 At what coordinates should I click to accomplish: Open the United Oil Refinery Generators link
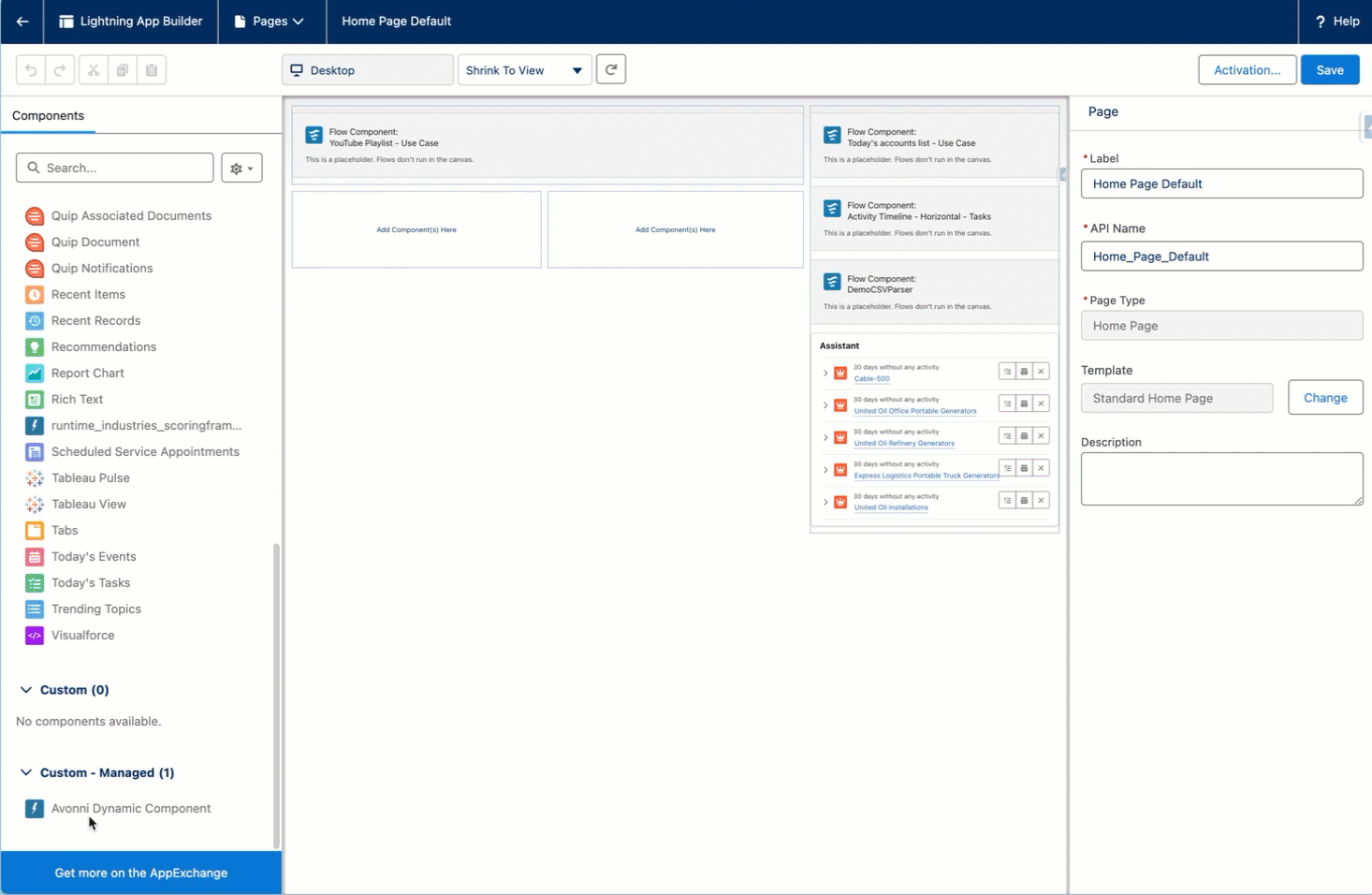[x=904, y=443]
